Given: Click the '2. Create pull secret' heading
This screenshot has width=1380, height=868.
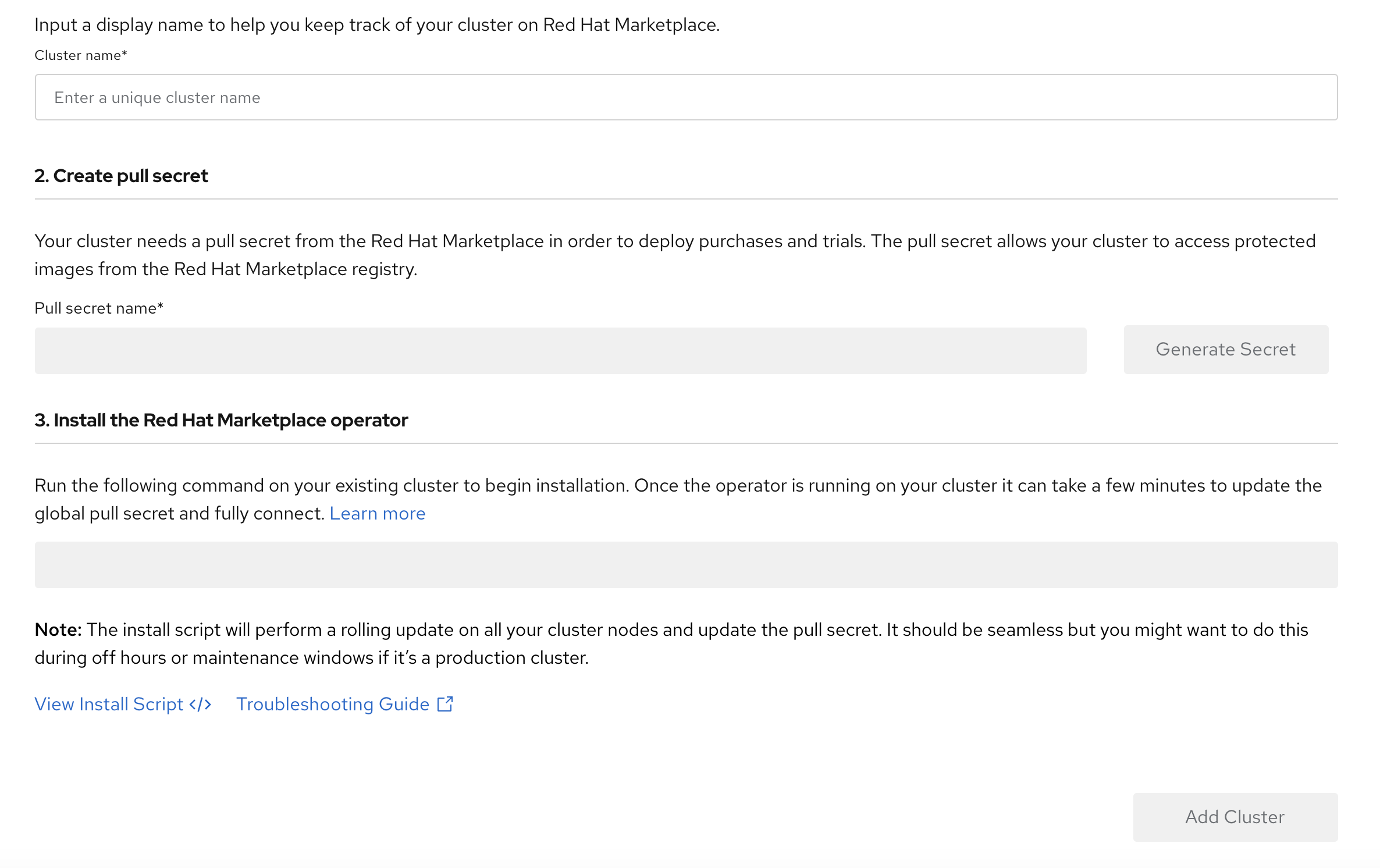Looking at the screenshot, I should point(121,176).
